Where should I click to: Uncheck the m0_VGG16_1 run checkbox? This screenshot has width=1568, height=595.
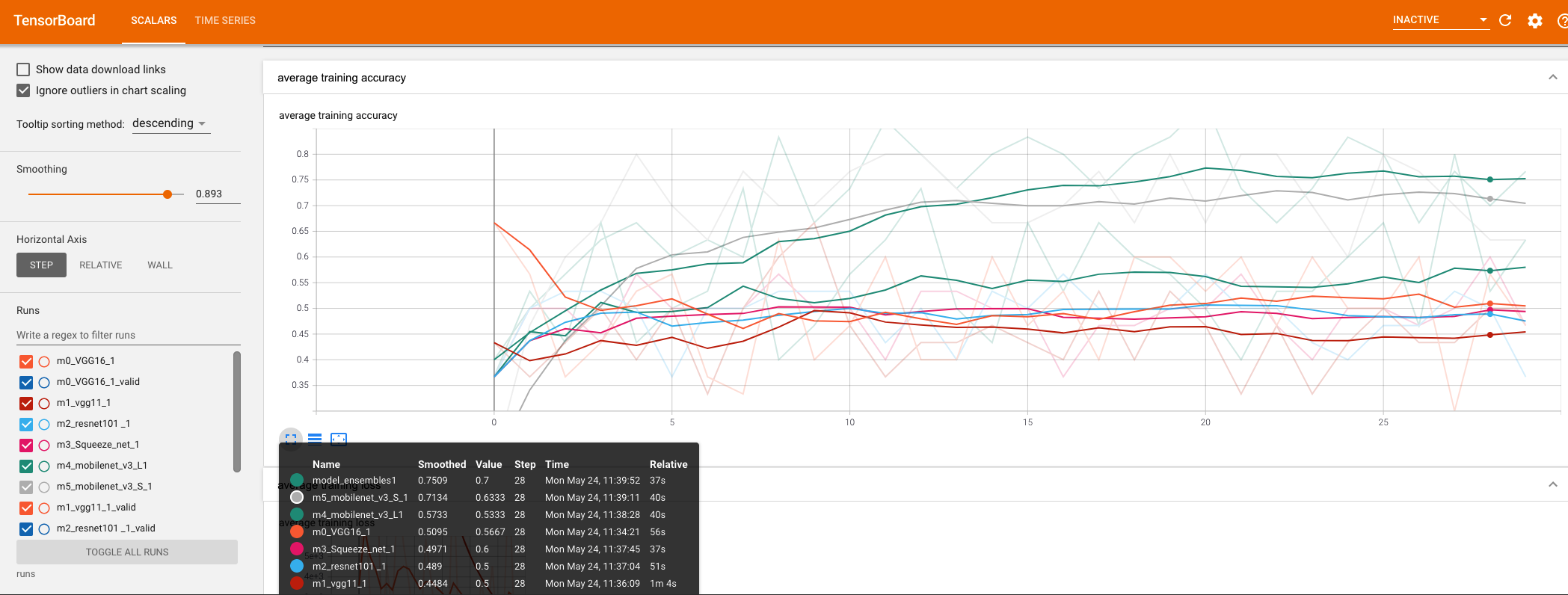[x=26, y=362]
